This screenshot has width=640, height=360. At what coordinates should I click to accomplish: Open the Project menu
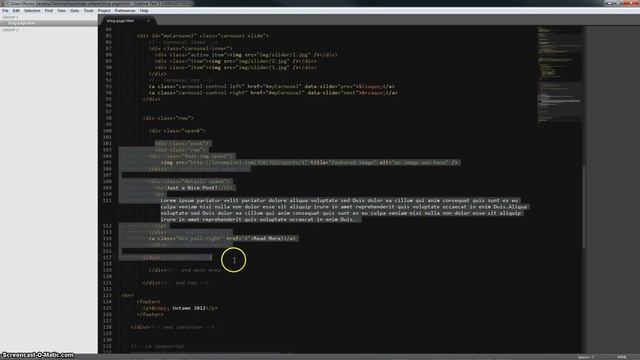coord(104,11)
